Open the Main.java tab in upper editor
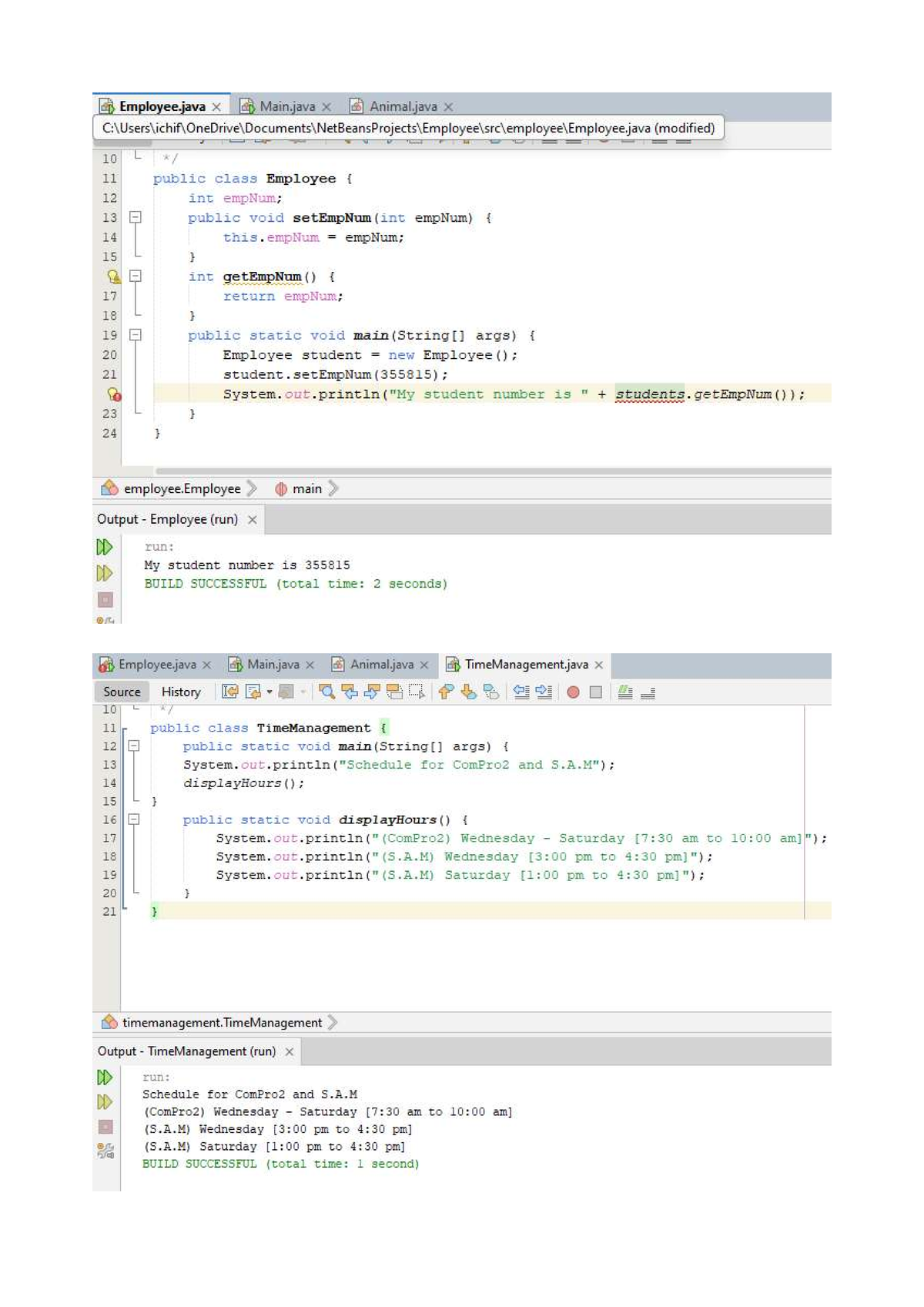The image size is (924, 1307). click(x=286, y=106)
